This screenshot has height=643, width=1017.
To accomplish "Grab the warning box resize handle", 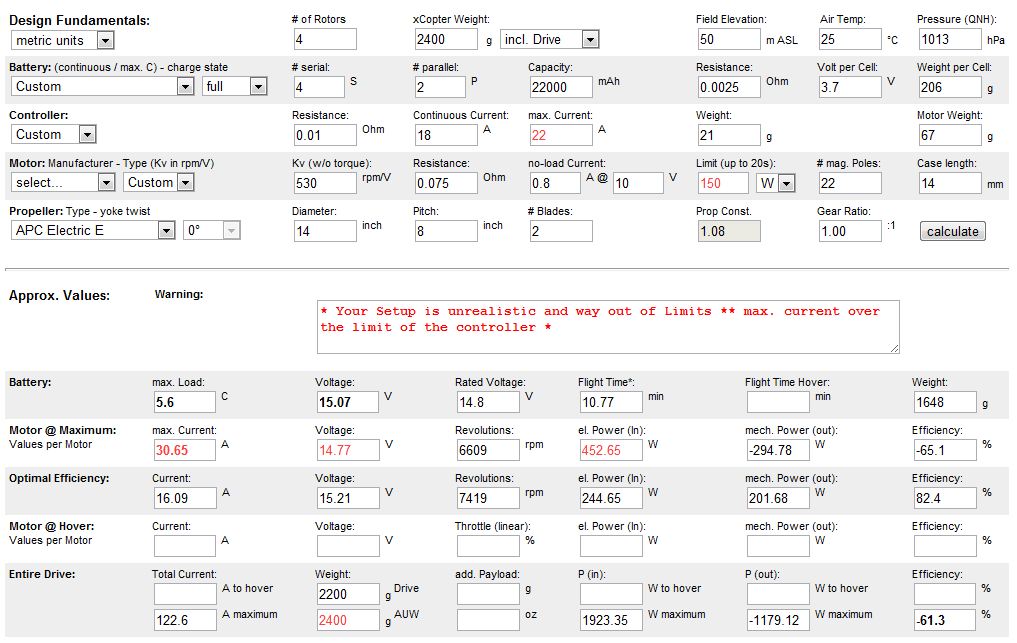I will pyautogui.click(x=894, y=348).
